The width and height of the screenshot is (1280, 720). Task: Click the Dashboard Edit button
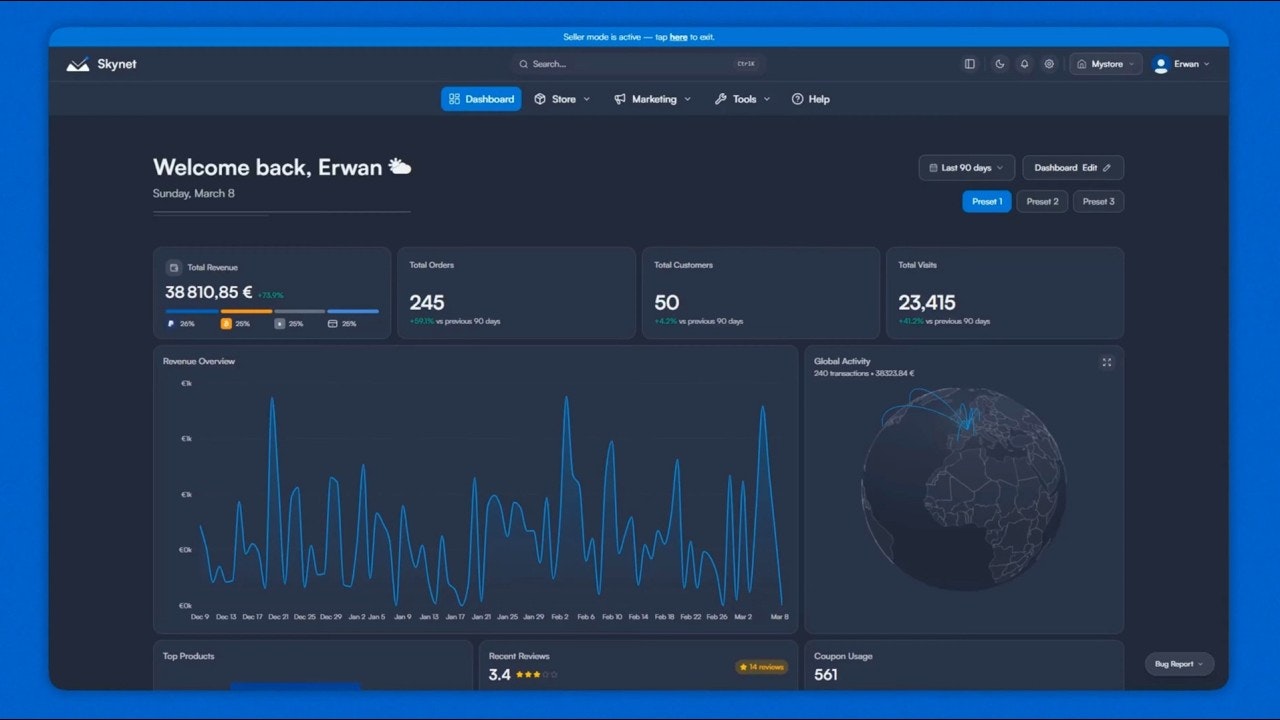(x=1072, y=168)
